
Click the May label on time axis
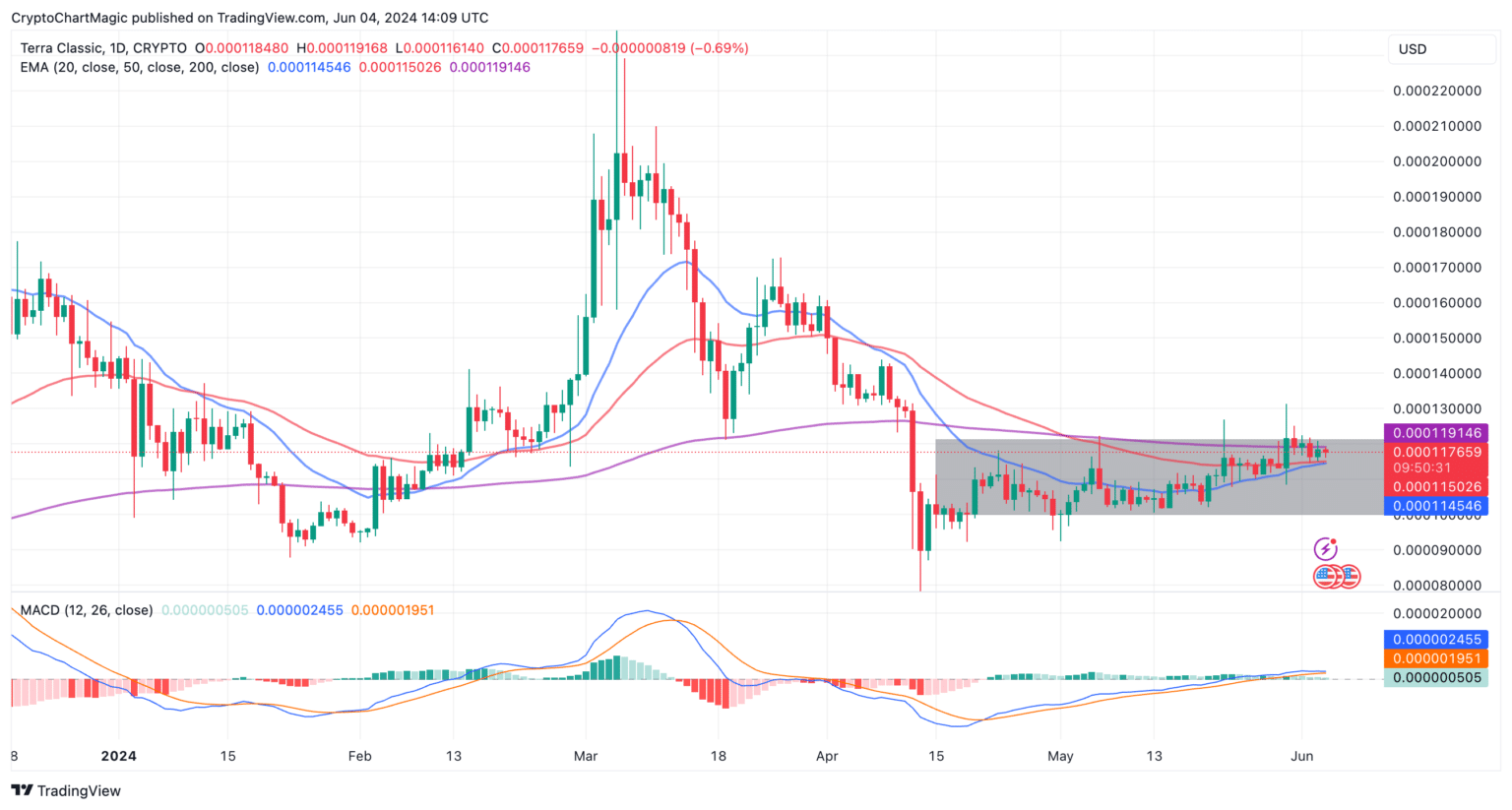pyautogui.click(x=1060, y=756)
